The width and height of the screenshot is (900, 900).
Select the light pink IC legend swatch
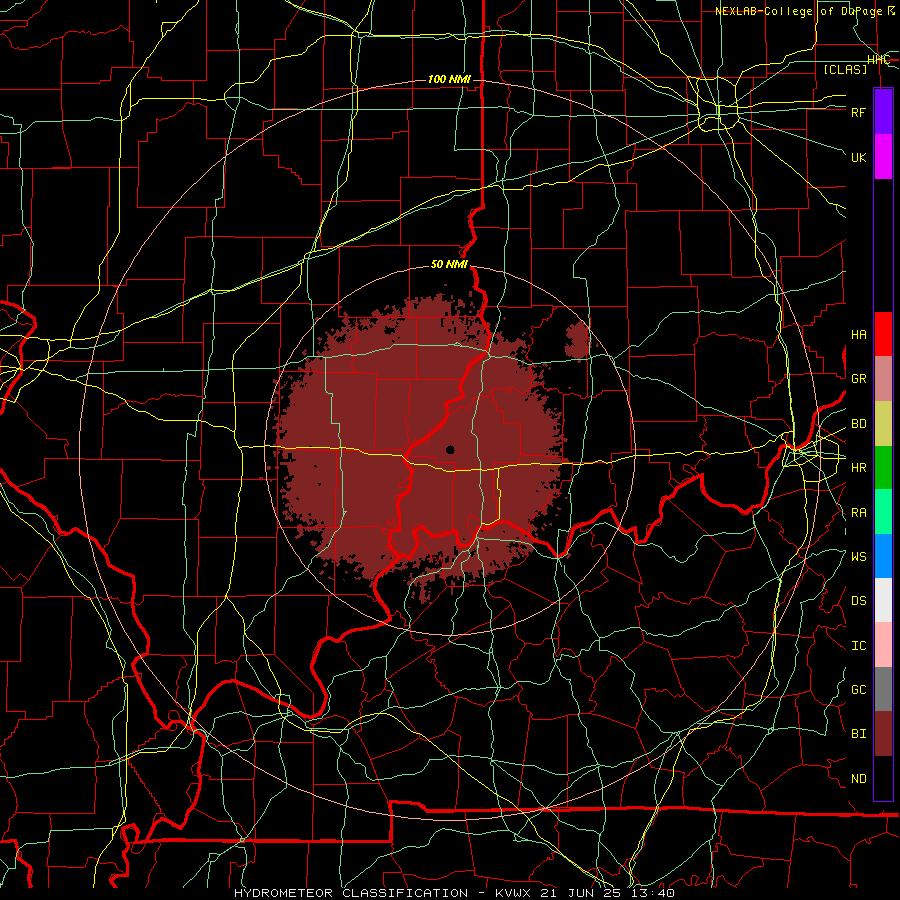(883, 645)
